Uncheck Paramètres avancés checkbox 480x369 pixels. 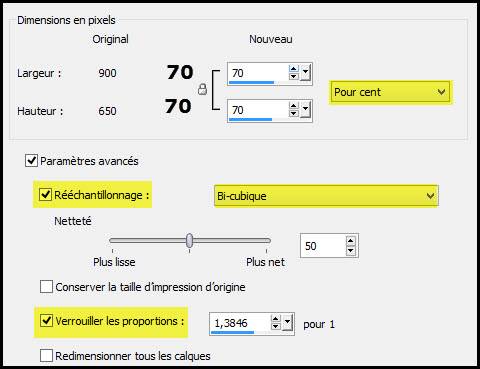click(31, 161)
